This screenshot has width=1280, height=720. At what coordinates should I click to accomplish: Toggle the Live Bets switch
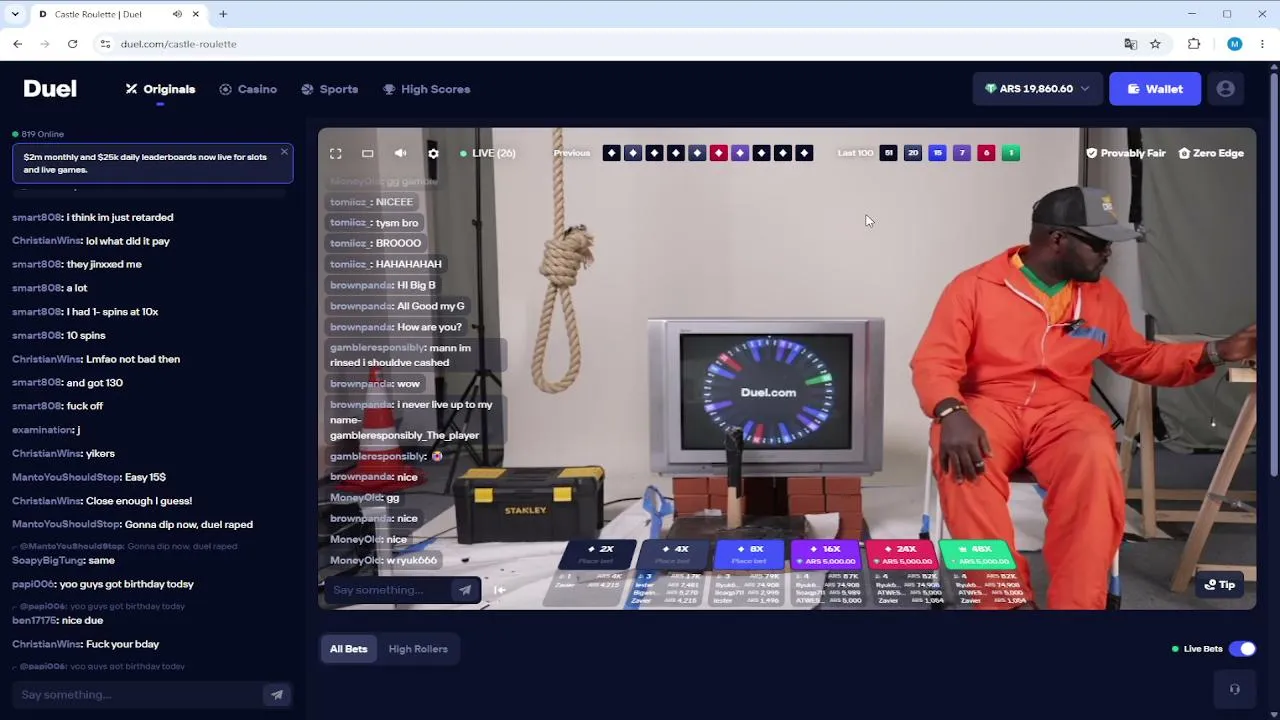(x=1242, y=649)
